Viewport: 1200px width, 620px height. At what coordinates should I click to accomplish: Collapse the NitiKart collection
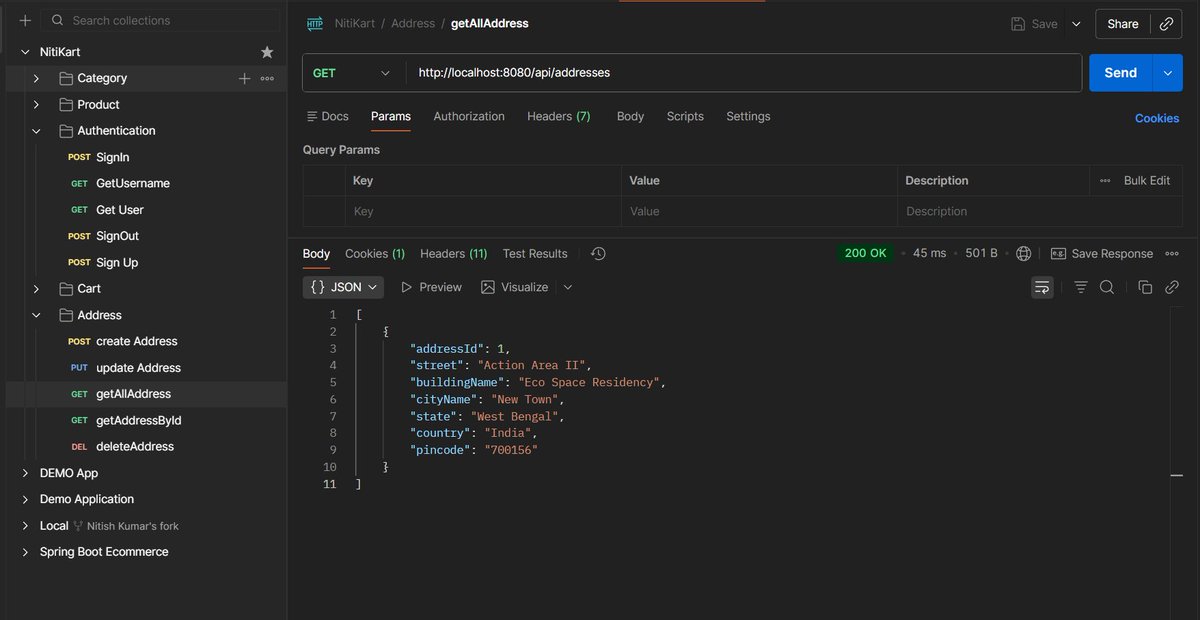click(25, 52)
